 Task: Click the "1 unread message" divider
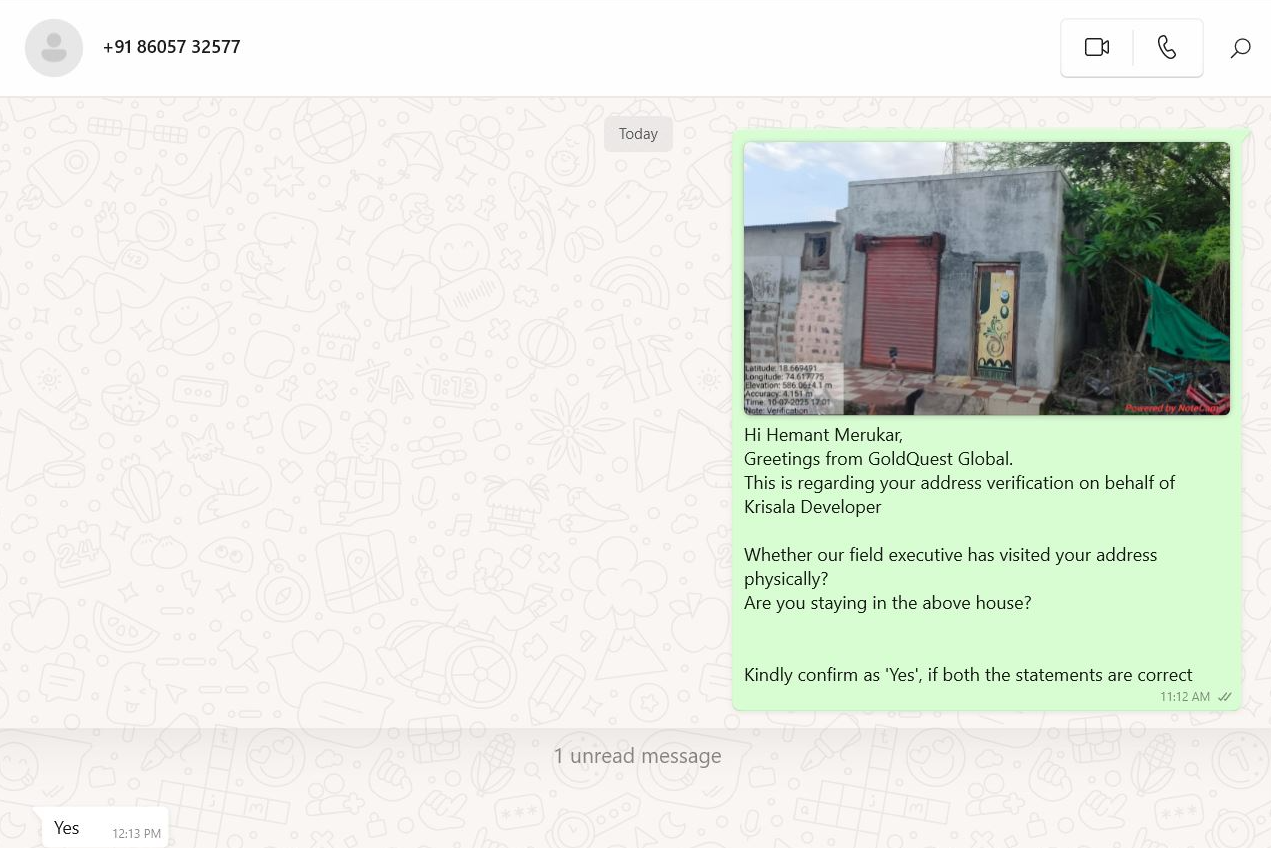(637, 756)
